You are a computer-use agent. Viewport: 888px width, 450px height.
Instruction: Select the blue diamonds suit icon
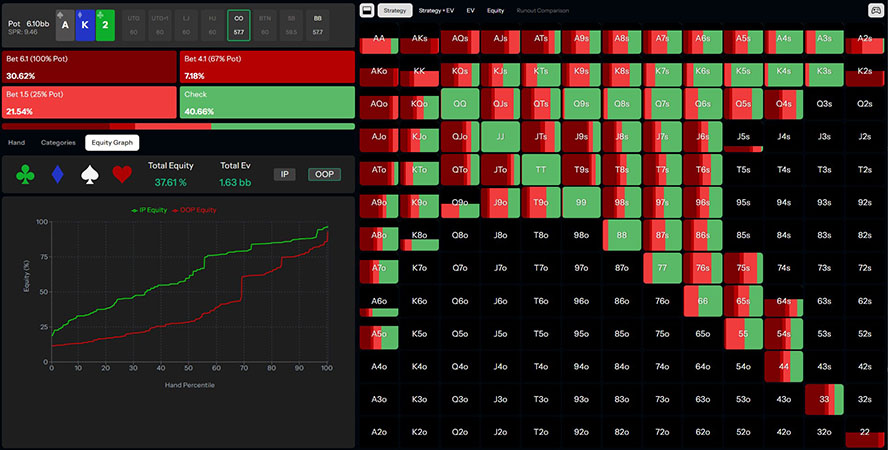coord(58,175)
